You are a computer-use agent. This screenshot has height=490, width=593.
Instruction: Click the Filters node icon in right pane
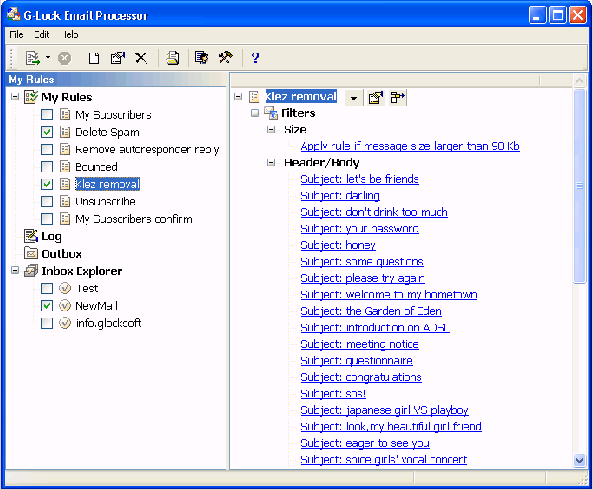coord(271,113)
